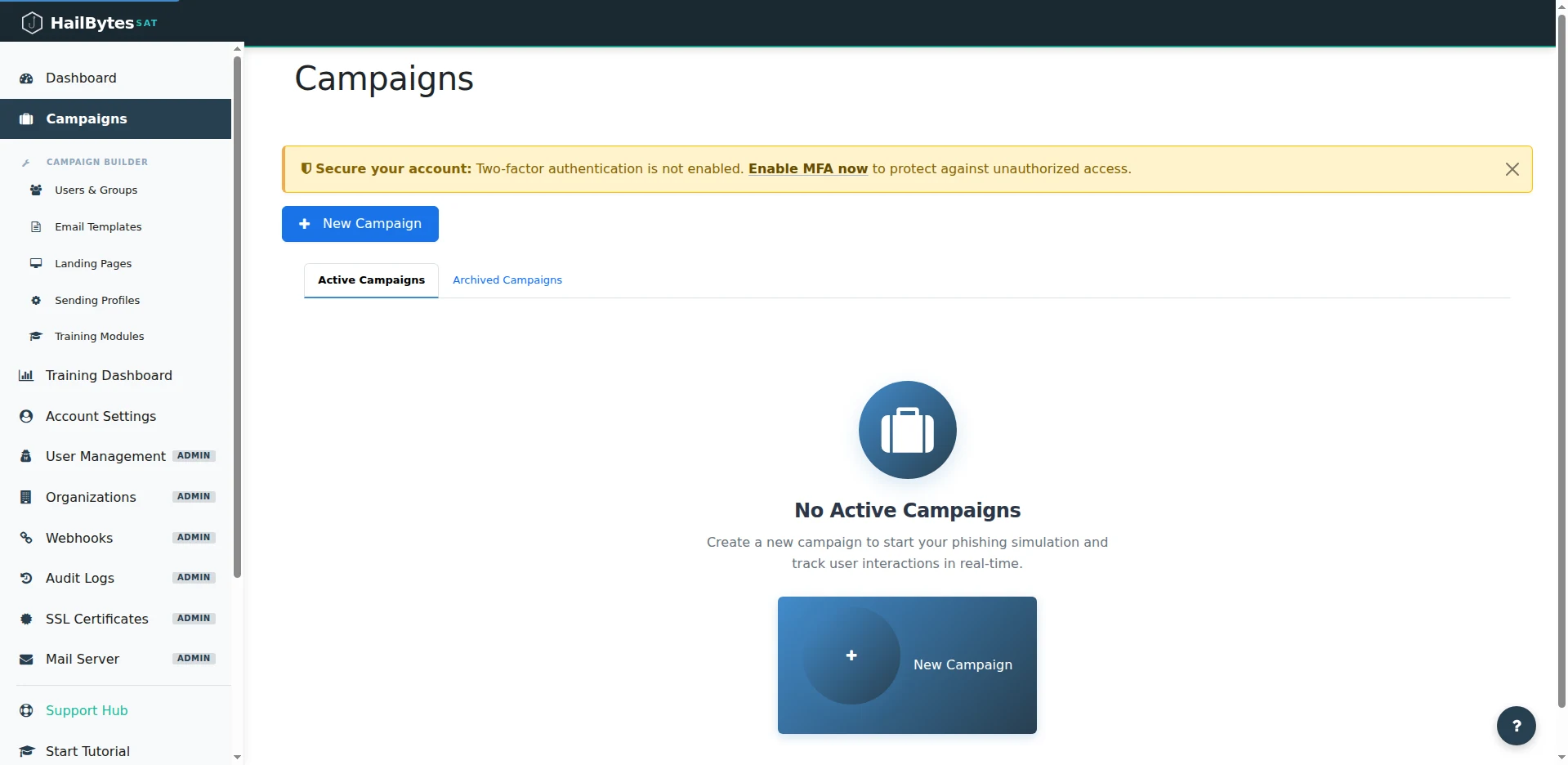Open the Dashboard via its gauge icon
1568x765 pixels.
25,78
